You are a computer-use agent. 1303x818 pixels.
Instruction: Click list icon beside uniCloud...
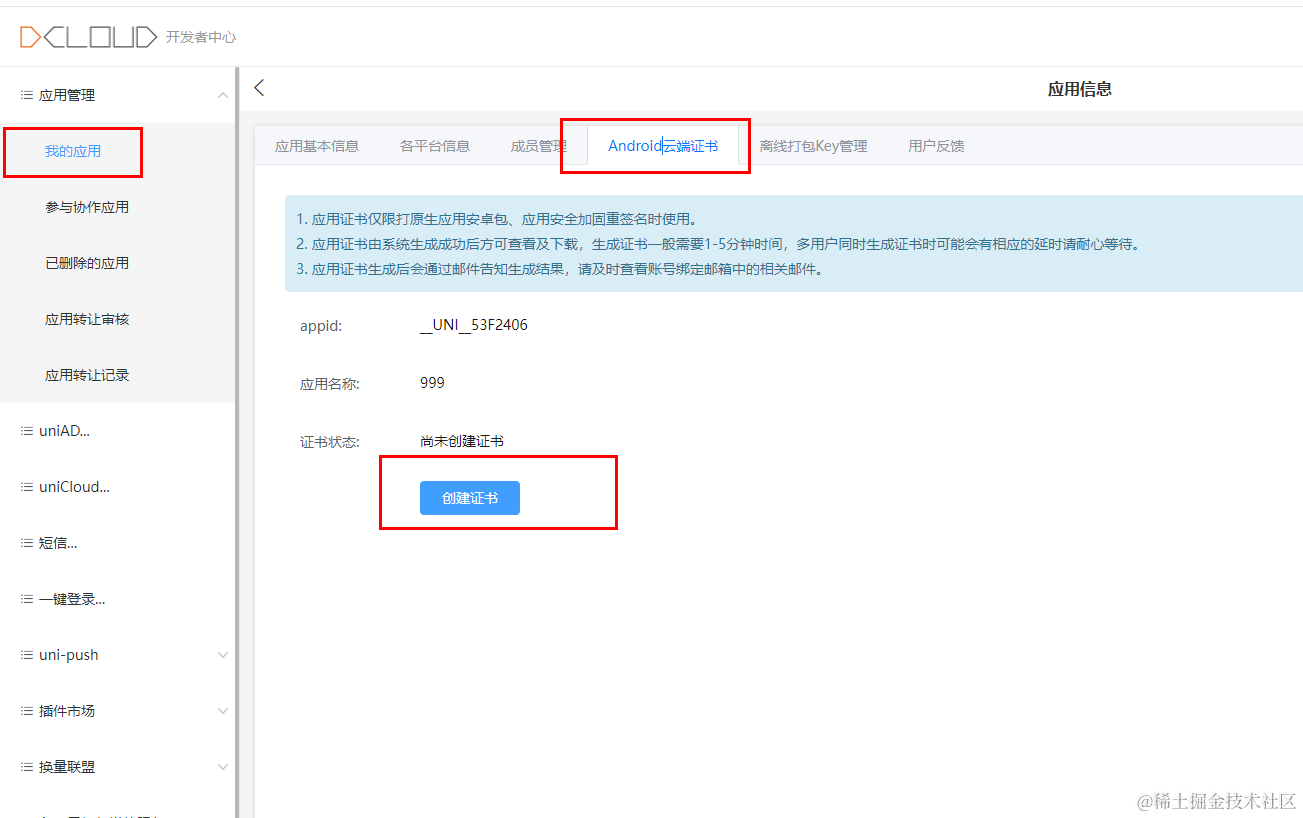(27, 487)
